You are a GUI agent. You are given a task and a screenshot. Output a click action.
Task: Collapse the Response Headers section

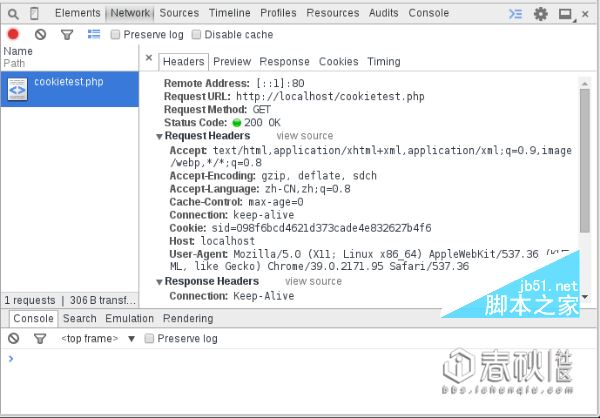click(159, 282)
